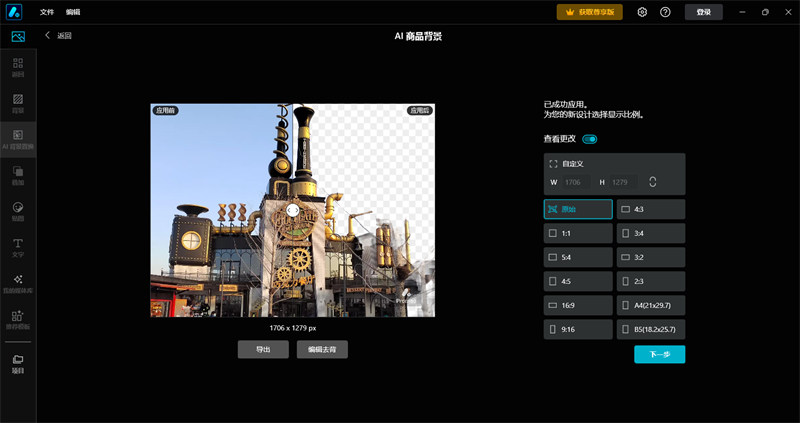
Task: Click the 登录 login button
Action: pos(704,12)
